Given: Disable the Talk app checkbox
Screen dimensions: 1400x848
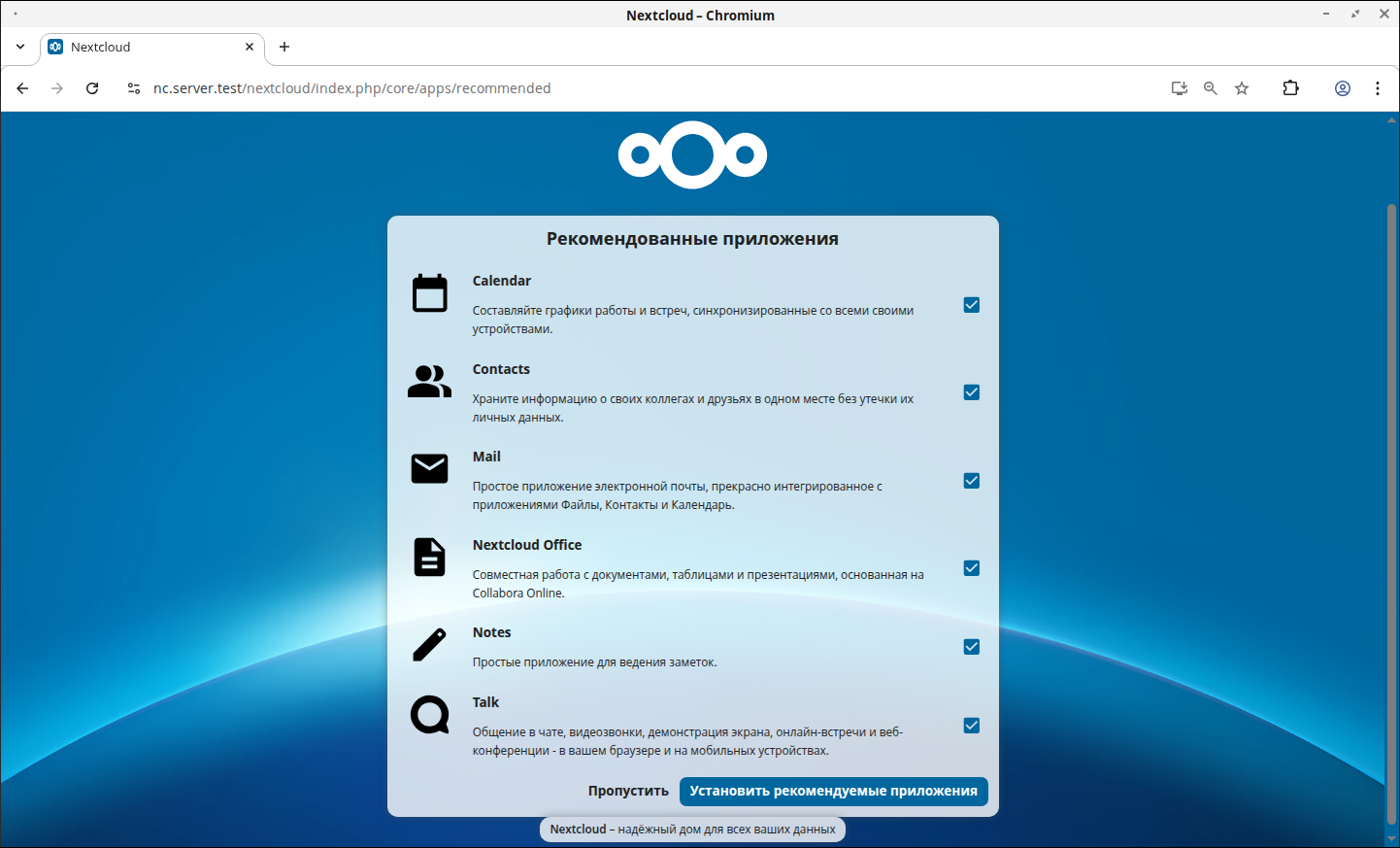Looking at the screenshot, I should coord(971,726).
